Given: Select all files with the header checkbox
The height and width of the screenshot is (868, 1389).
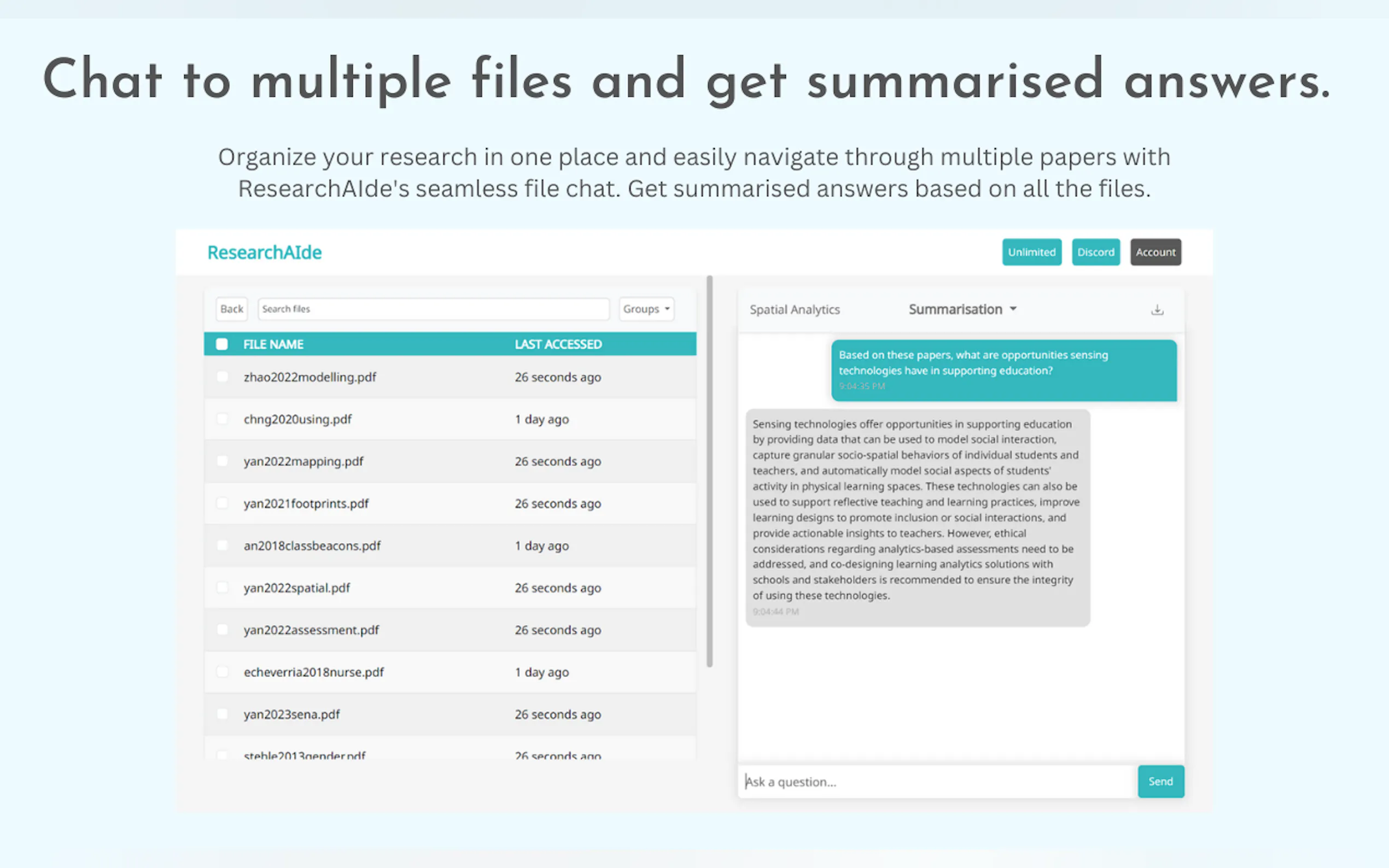Looking at the screenshot, I should click(x=222, y=344).
